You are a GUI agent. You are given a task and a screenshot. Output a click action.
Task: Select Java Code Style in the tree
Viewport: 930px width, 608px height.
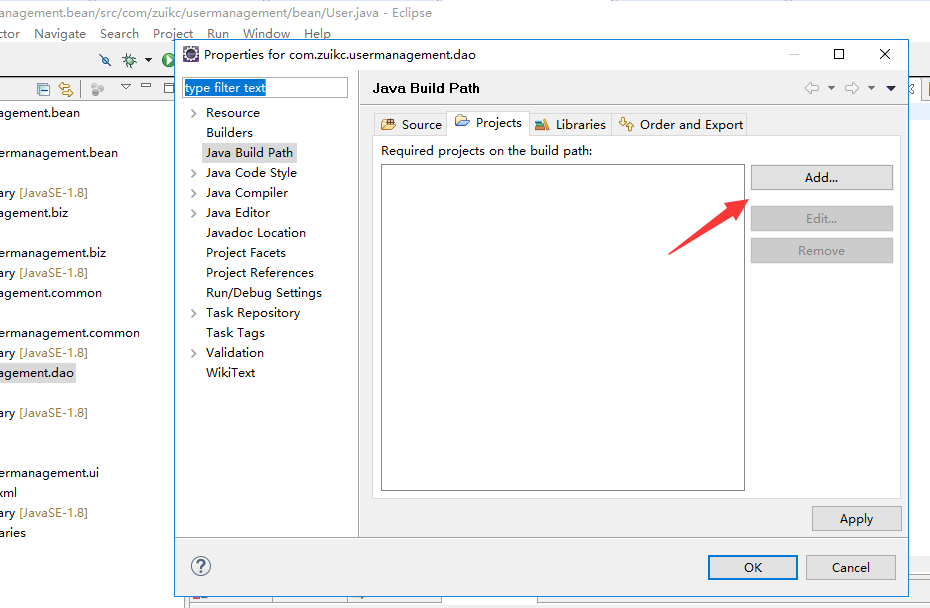[251, 173]
